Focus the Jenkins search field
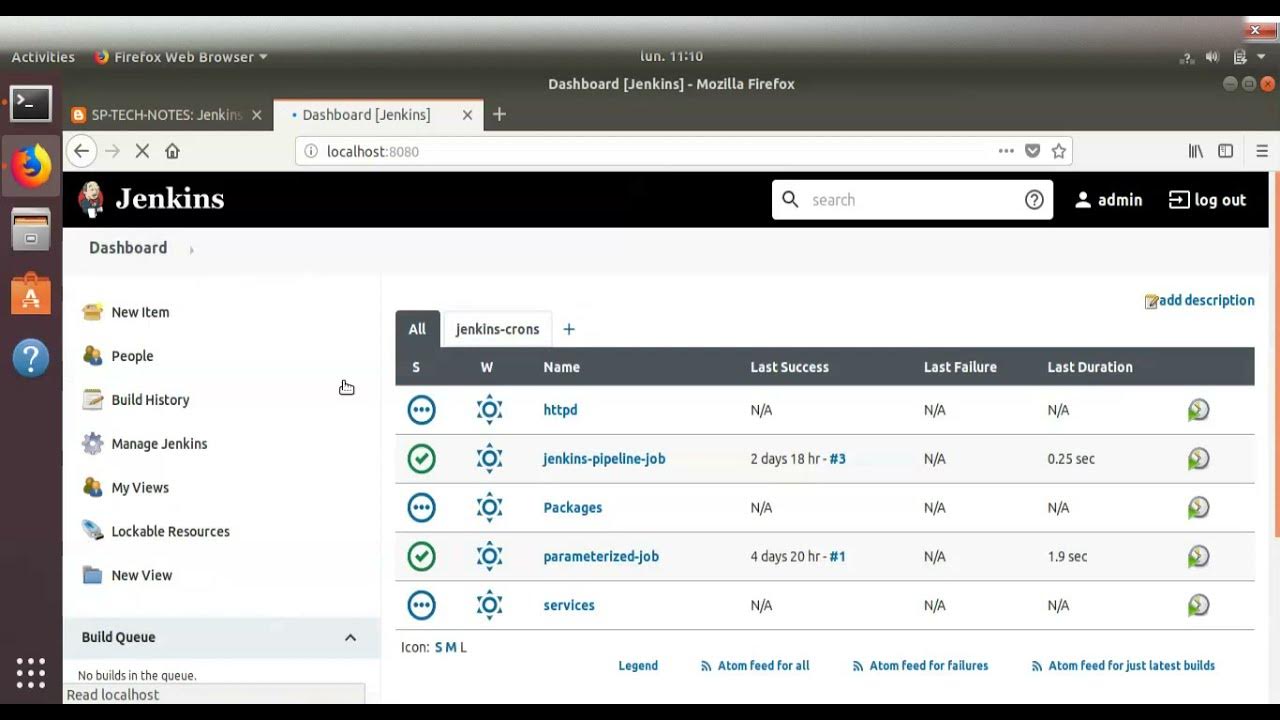The height and width of the screenshot is (720, 1280). coord(912,200)
